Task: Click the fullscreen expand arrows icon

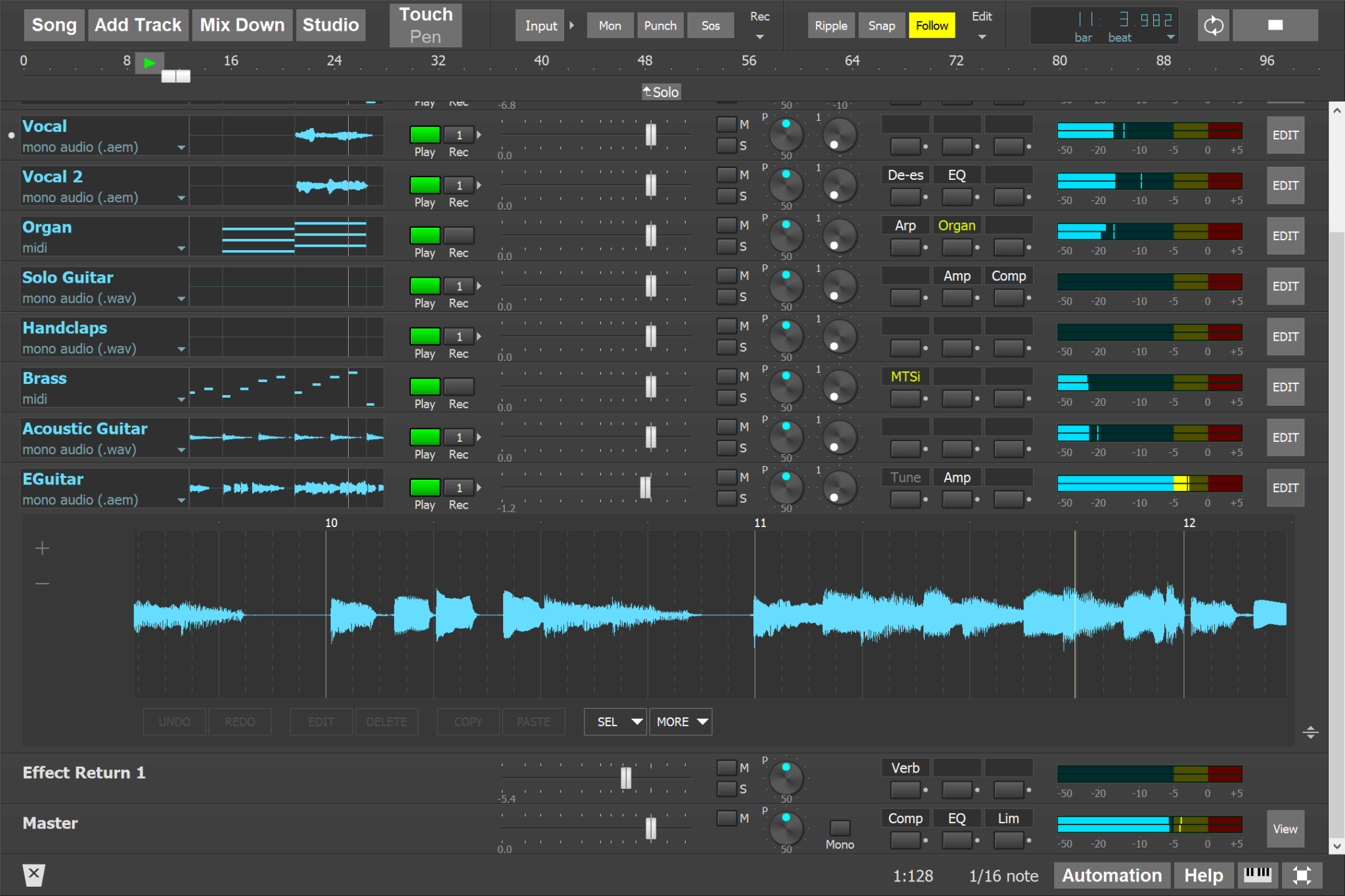Action: [x=1303, y=874]
